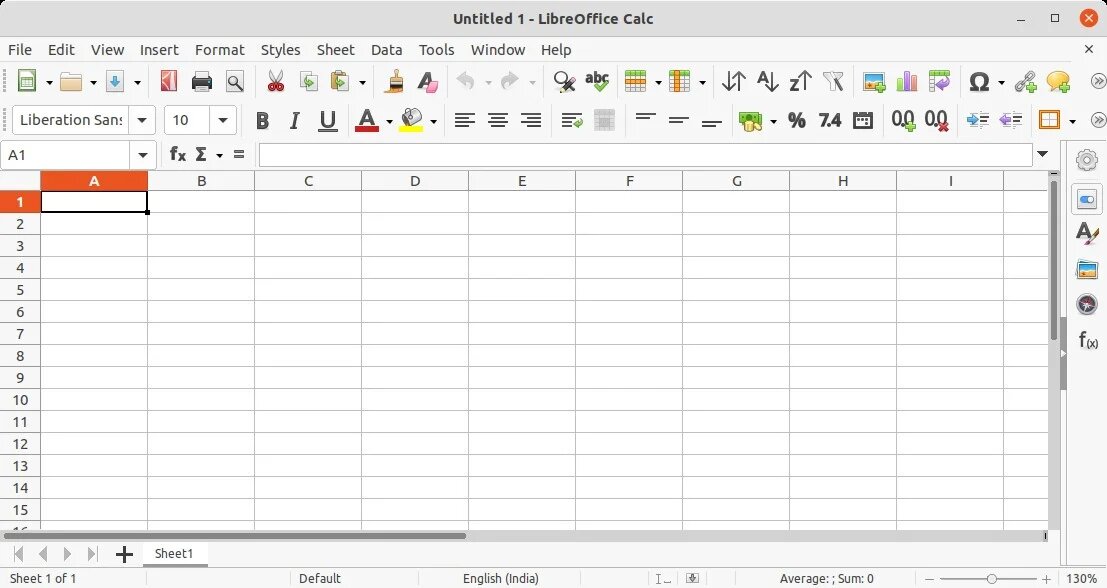Open Find & Replace
Screen dimensions: 1107x588
click(564, 81)
